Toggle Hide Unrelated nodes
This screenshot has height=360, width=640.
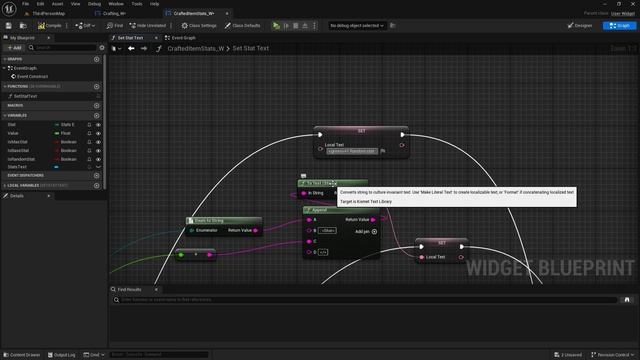[x=148, y=26]
